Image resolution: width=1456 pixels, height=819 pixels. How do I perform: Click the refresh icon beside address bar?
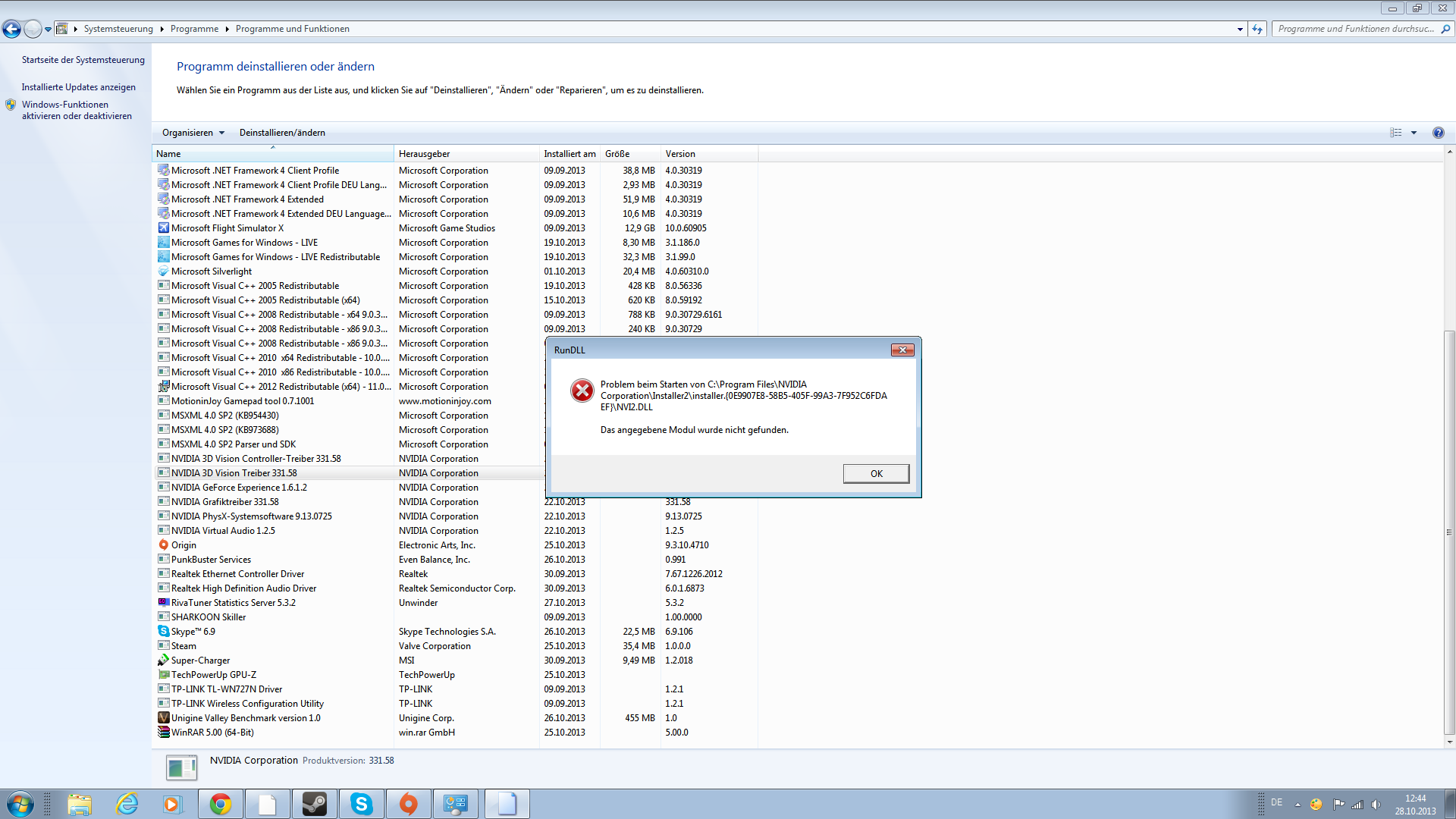coord(1257,29)
